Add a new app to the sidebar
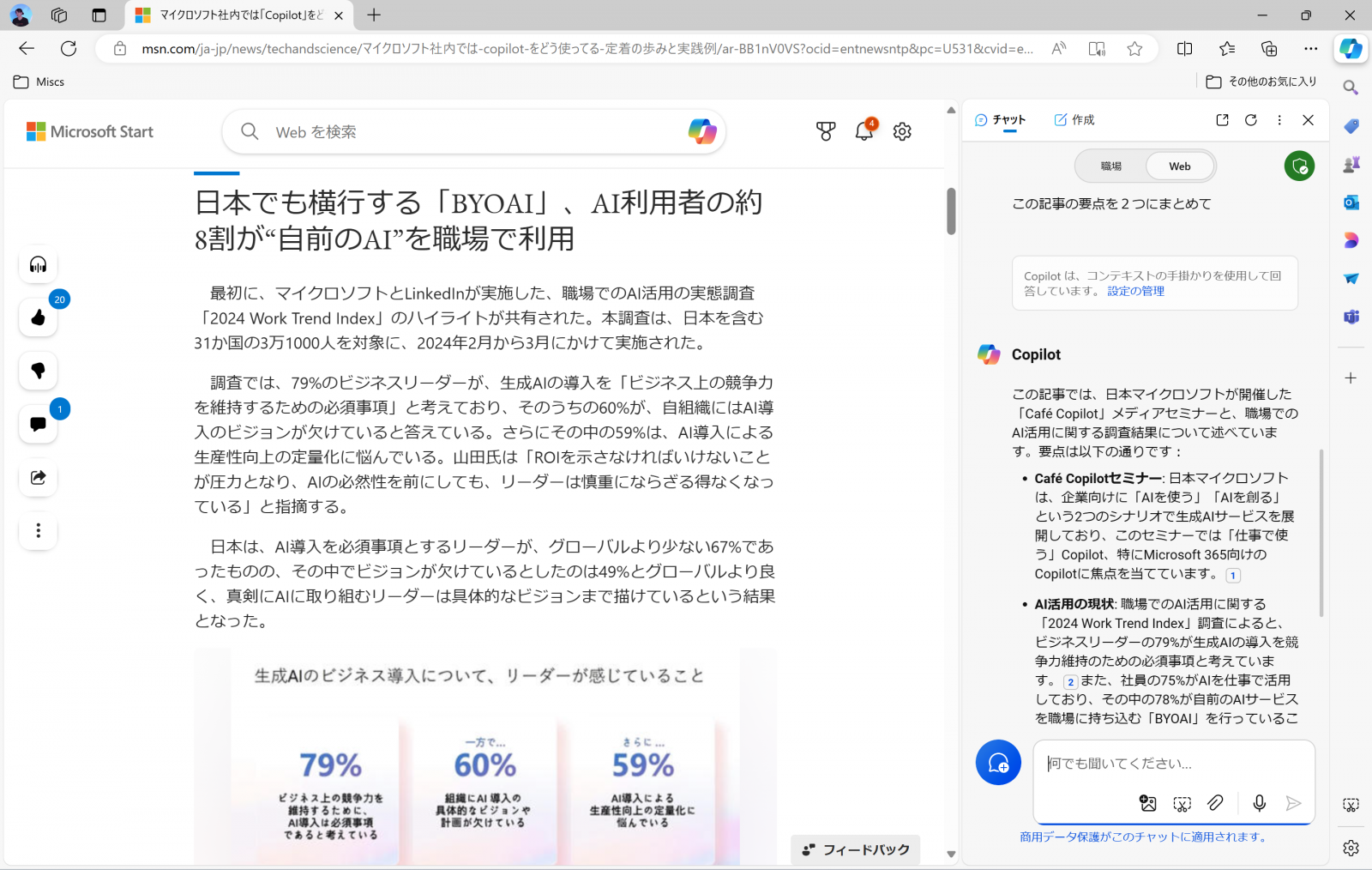Image resolution: width=1372 pixels, height=870 pixels. coord(1351,378)
